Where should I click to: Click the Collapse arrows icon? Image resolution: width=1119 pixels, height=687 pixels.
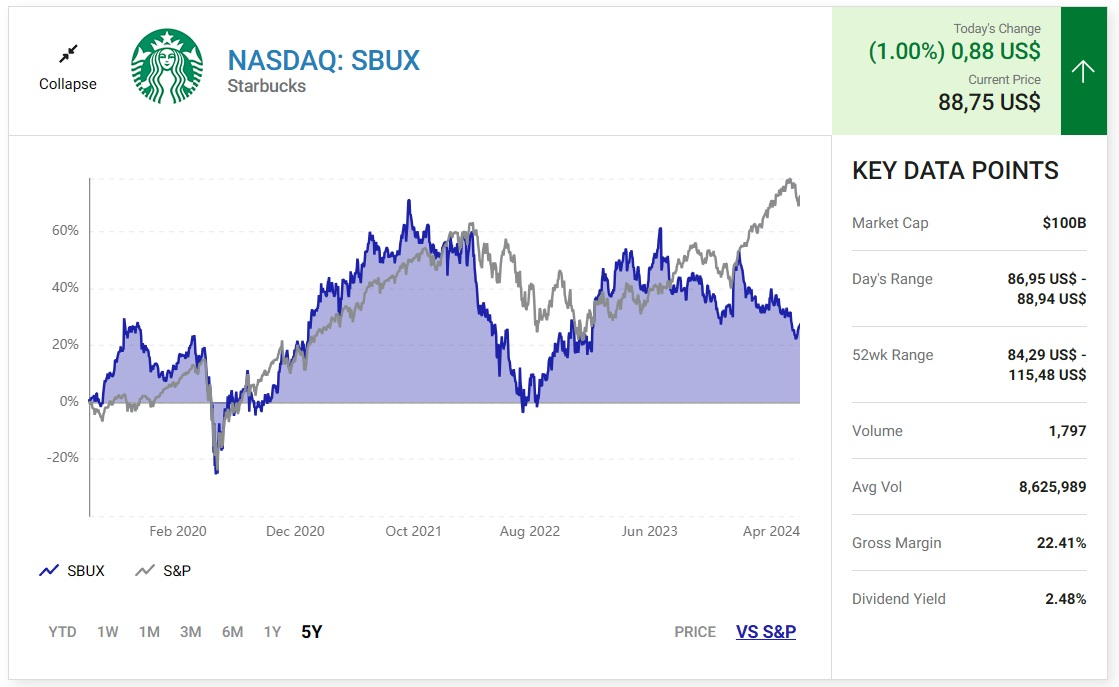coord(68,54)
